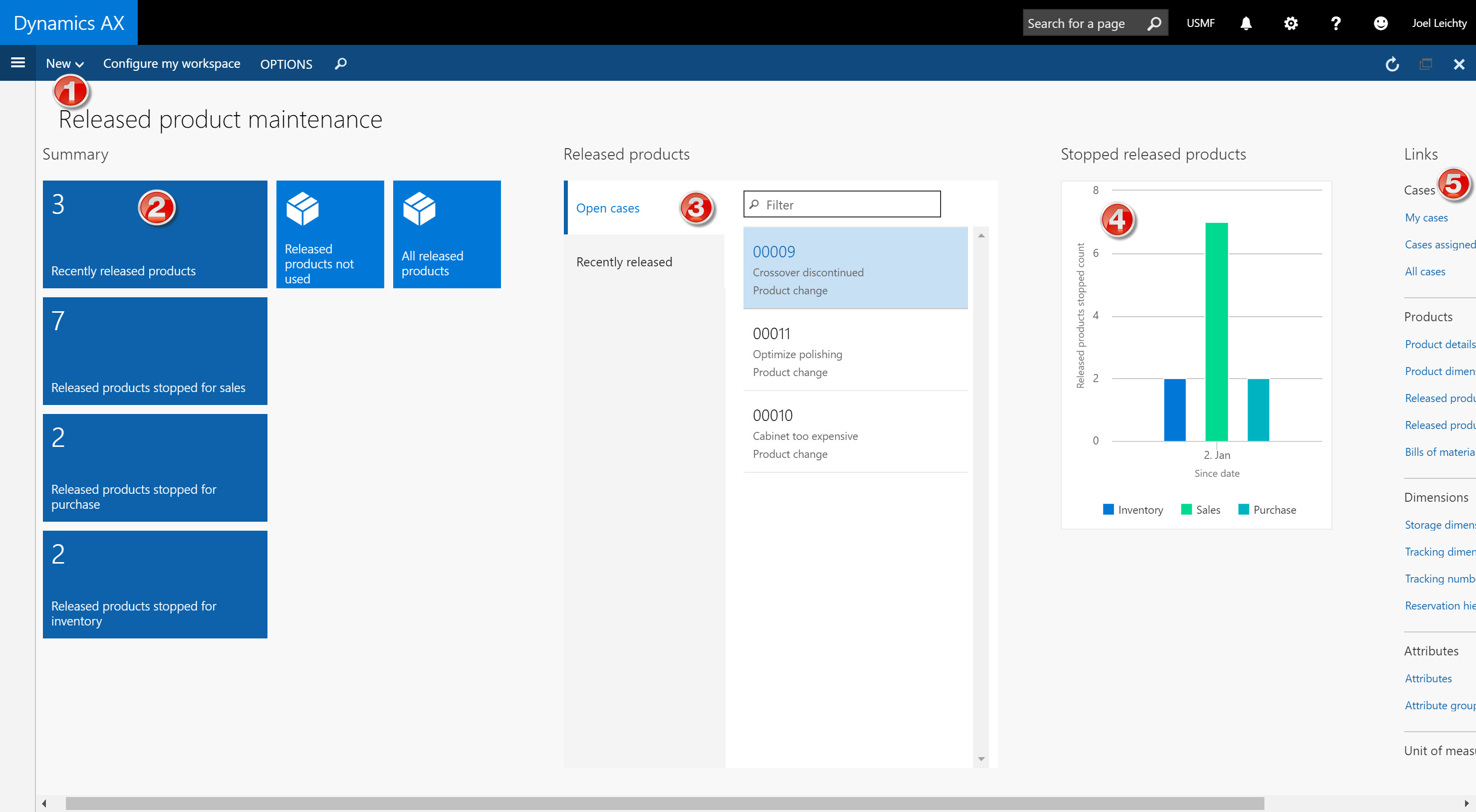Click the All cases link
1476x812 pixels.
1425,271
